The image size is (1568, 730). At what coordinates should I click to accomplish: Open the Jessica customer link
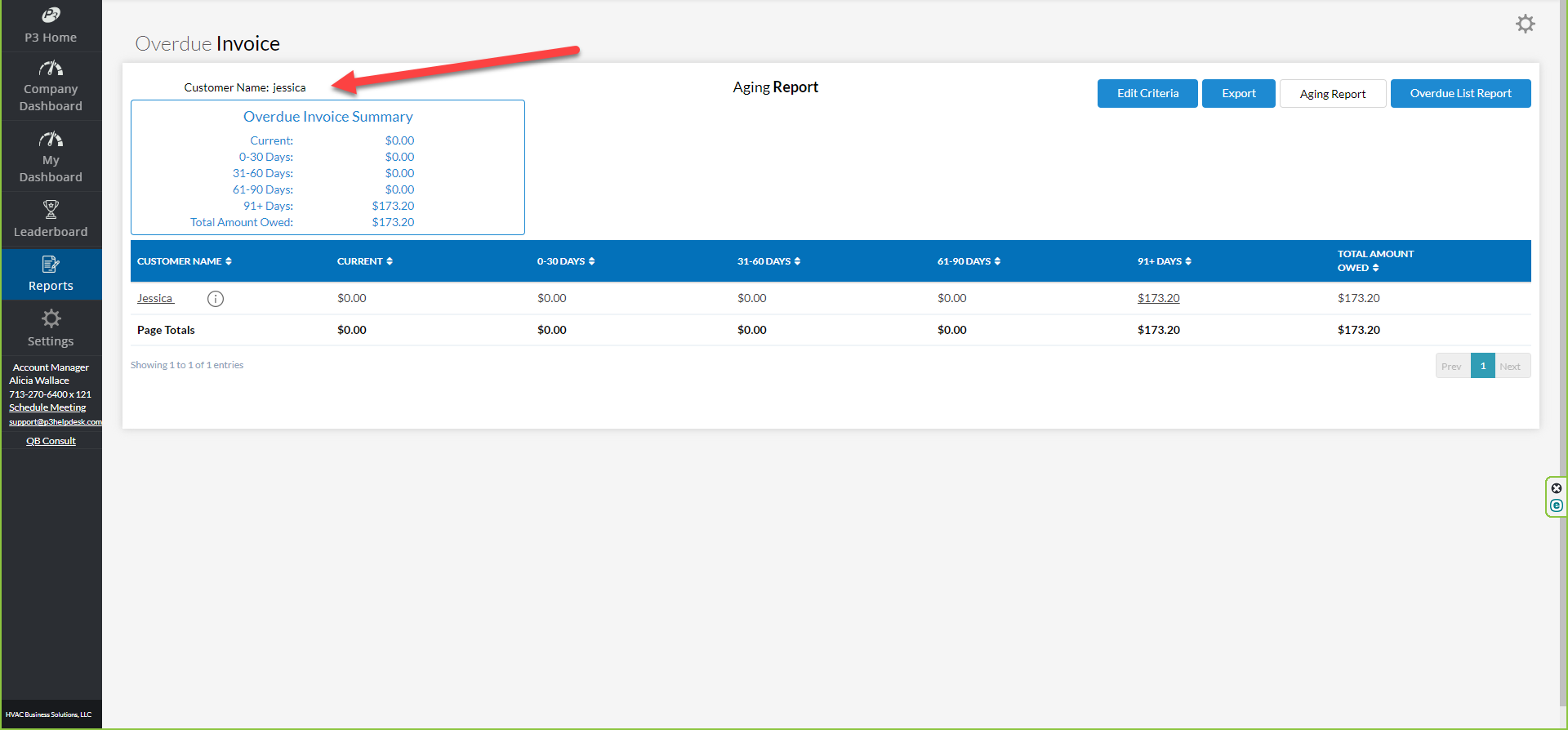click(154, 299)
